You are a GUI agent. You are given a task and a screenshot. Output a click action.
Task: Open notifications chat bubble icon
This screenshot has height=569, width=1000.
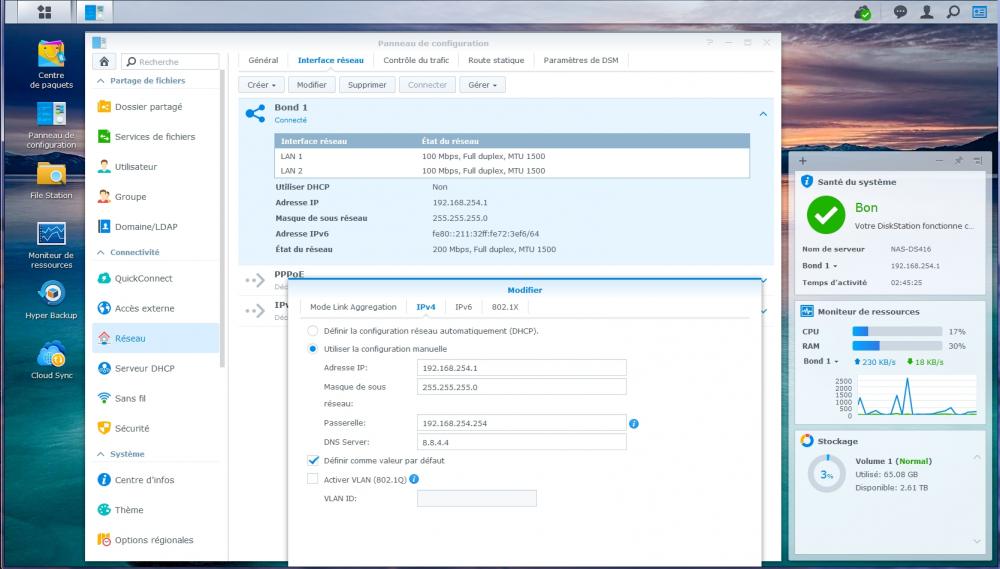pos(900,12)
